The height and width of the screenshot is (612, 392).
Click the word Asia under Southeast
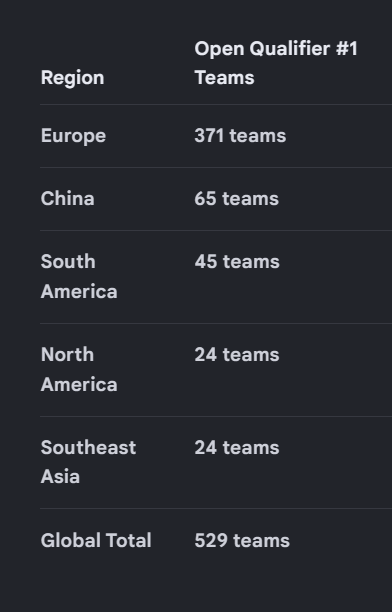(61, 477)
